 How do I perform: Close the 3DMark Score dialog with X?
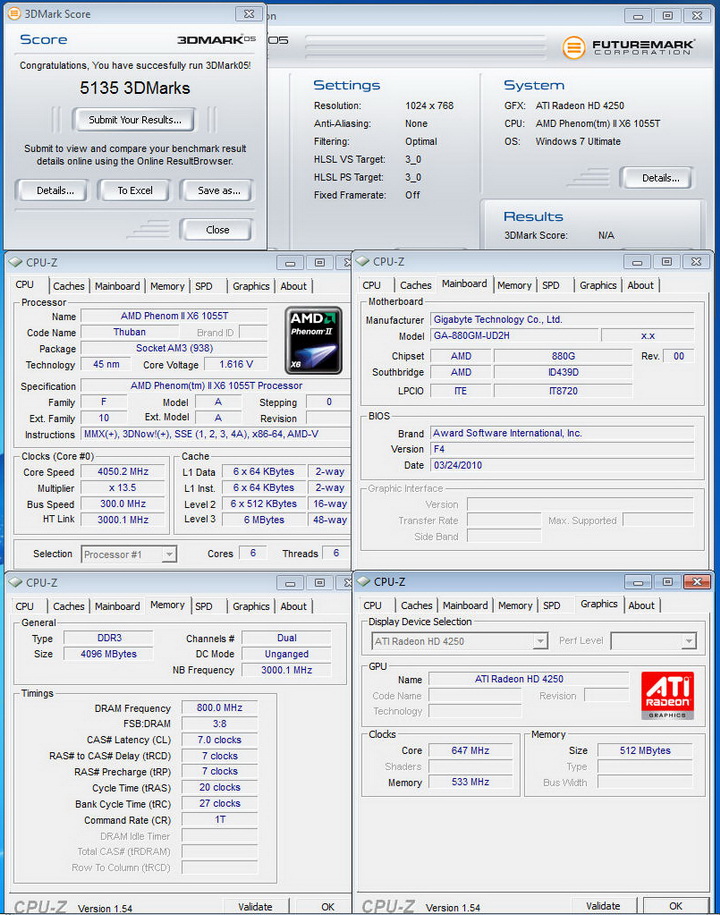point(249,14)
